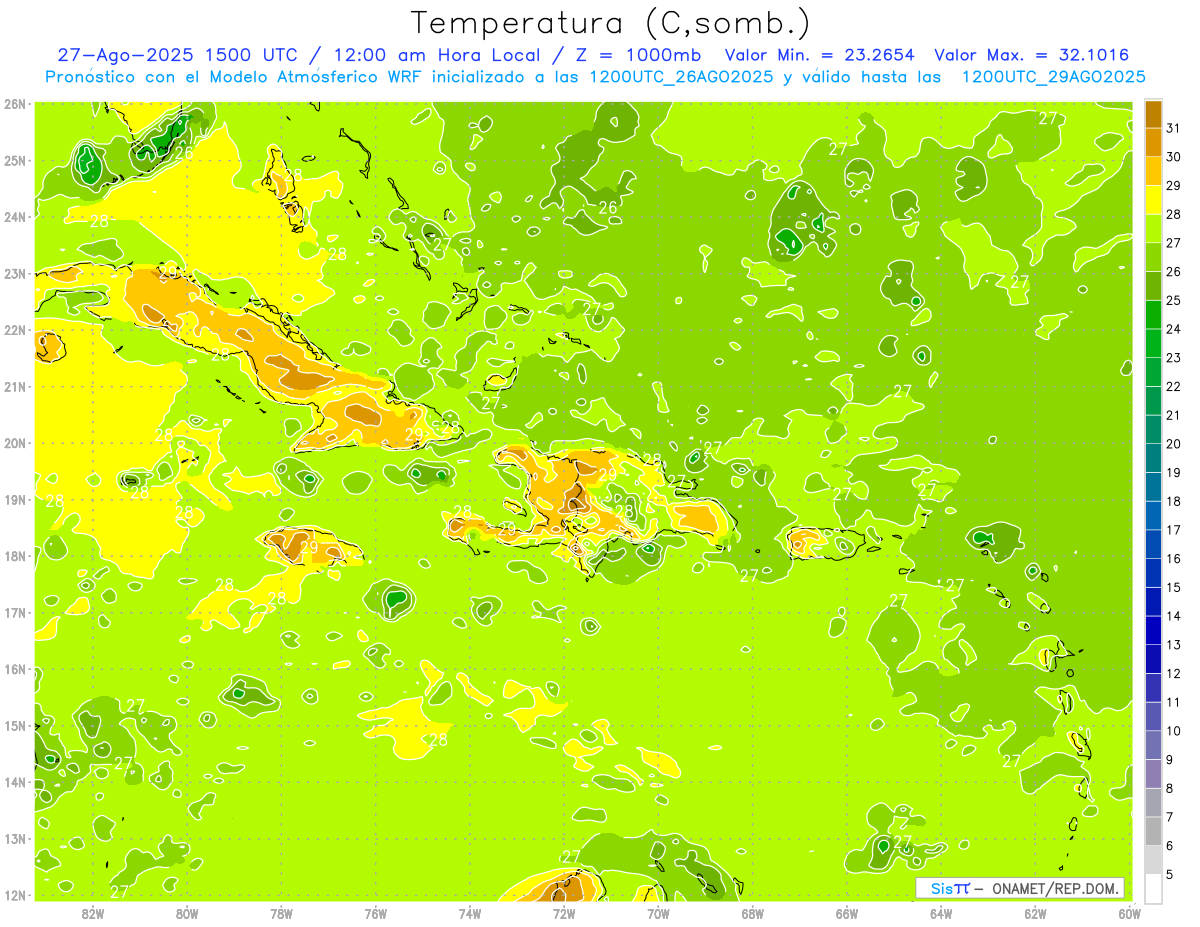The width and height of the screenshot is (1200, 927).
Task: Click the 25N latitude axis label
Action: coord(15,160)
